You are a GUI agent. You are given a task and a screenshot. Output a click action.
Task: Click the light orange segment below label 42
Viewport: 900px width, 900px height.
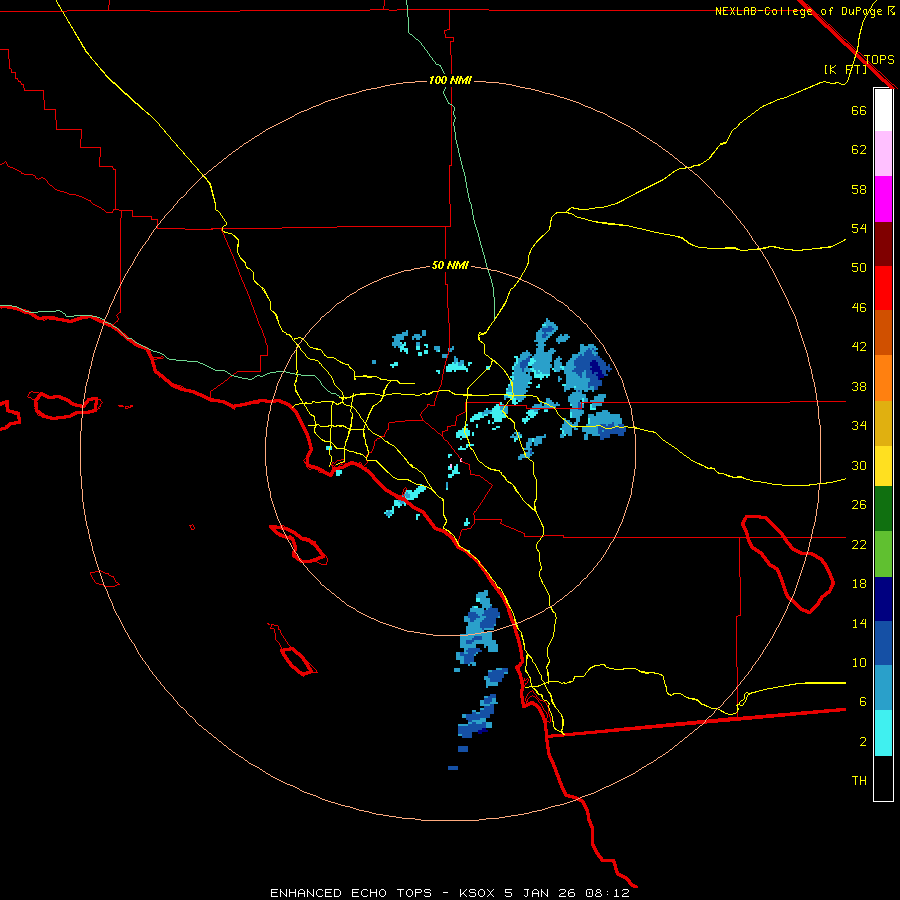click(883, 378)
